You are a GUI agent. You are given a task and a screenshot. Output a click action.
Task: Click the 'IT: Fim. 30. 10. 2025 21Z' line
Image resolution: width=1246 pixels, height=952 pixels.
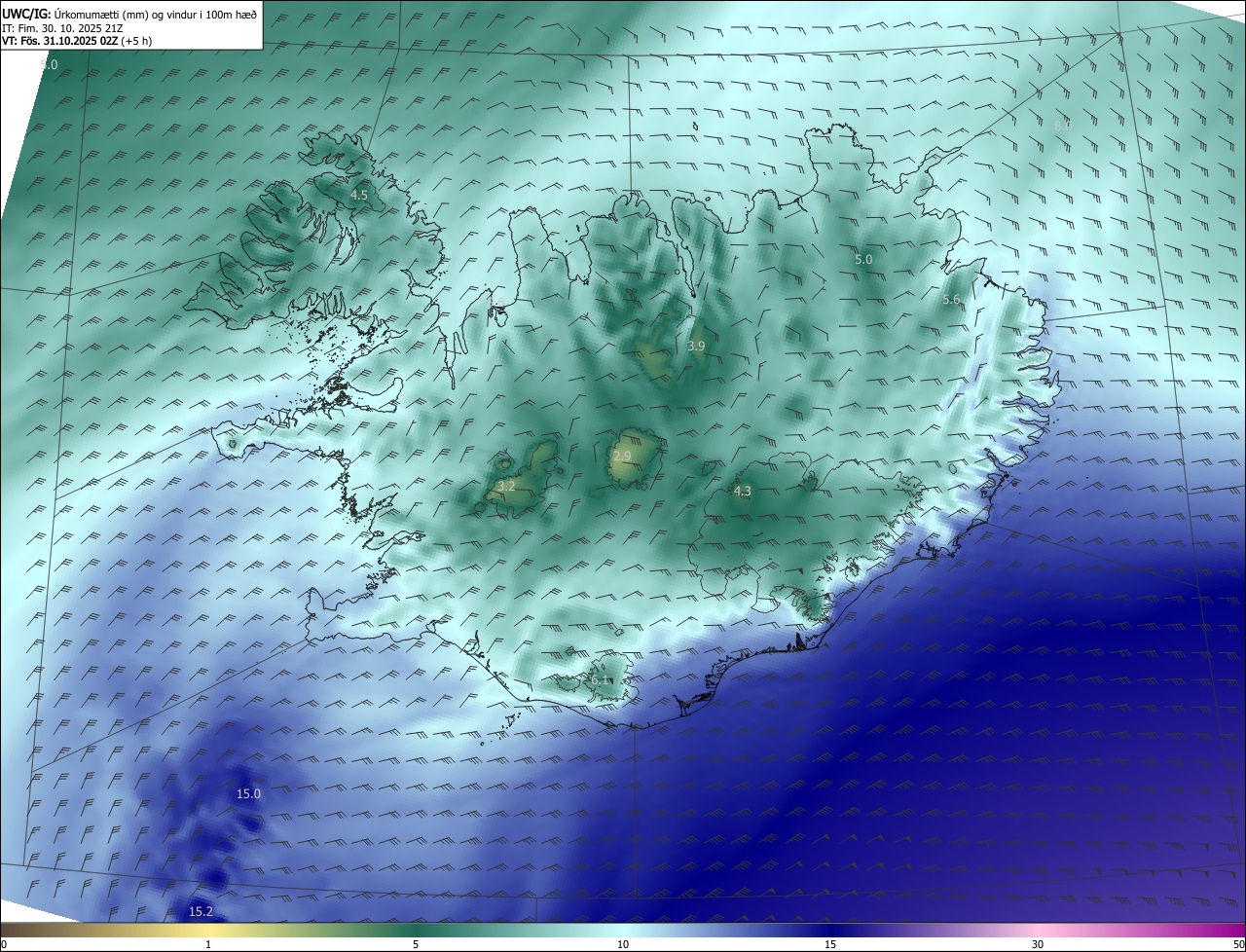pos(62,28)
